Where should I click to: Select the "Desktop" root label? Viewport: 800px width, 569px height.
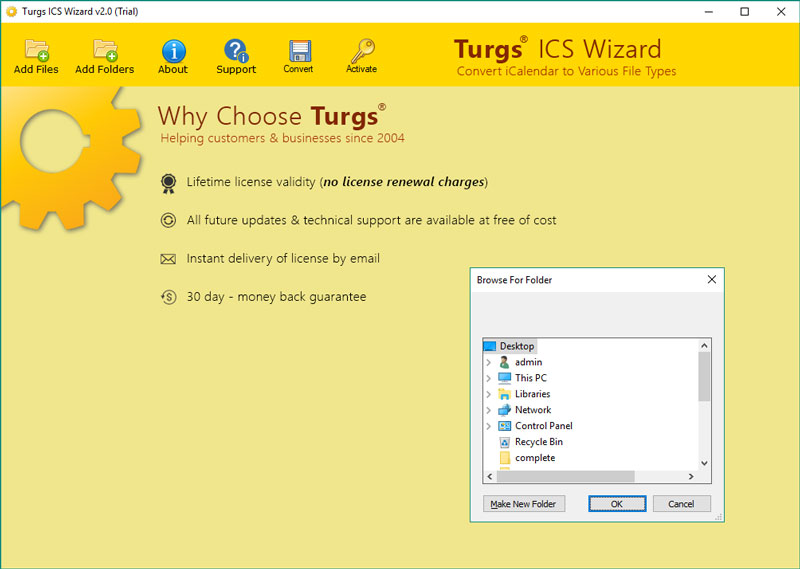pyautogui.click(x=517, y=346)
